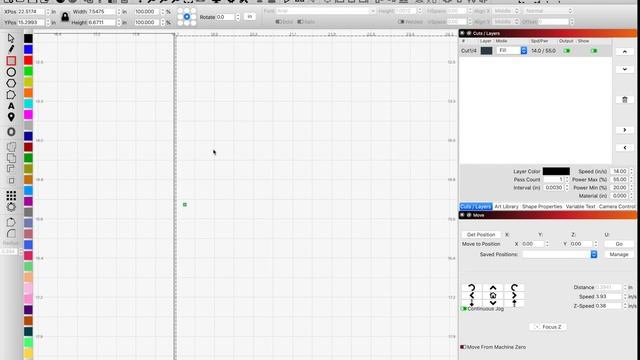Click the Manage saved positions button

tap(619, 254)
